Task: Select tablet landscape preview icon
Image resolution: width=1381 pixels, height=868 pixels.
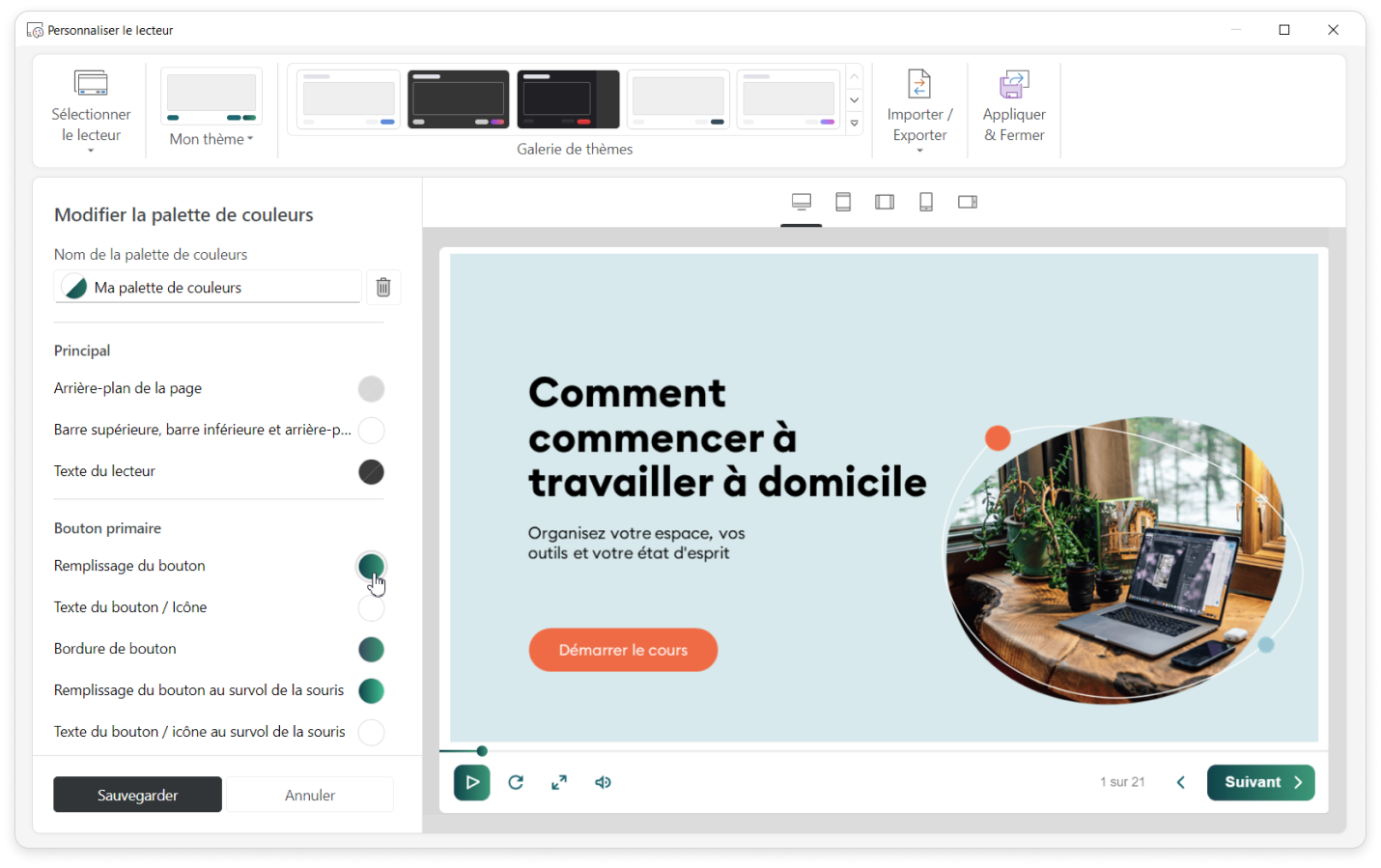Action: tap(885, 202)
